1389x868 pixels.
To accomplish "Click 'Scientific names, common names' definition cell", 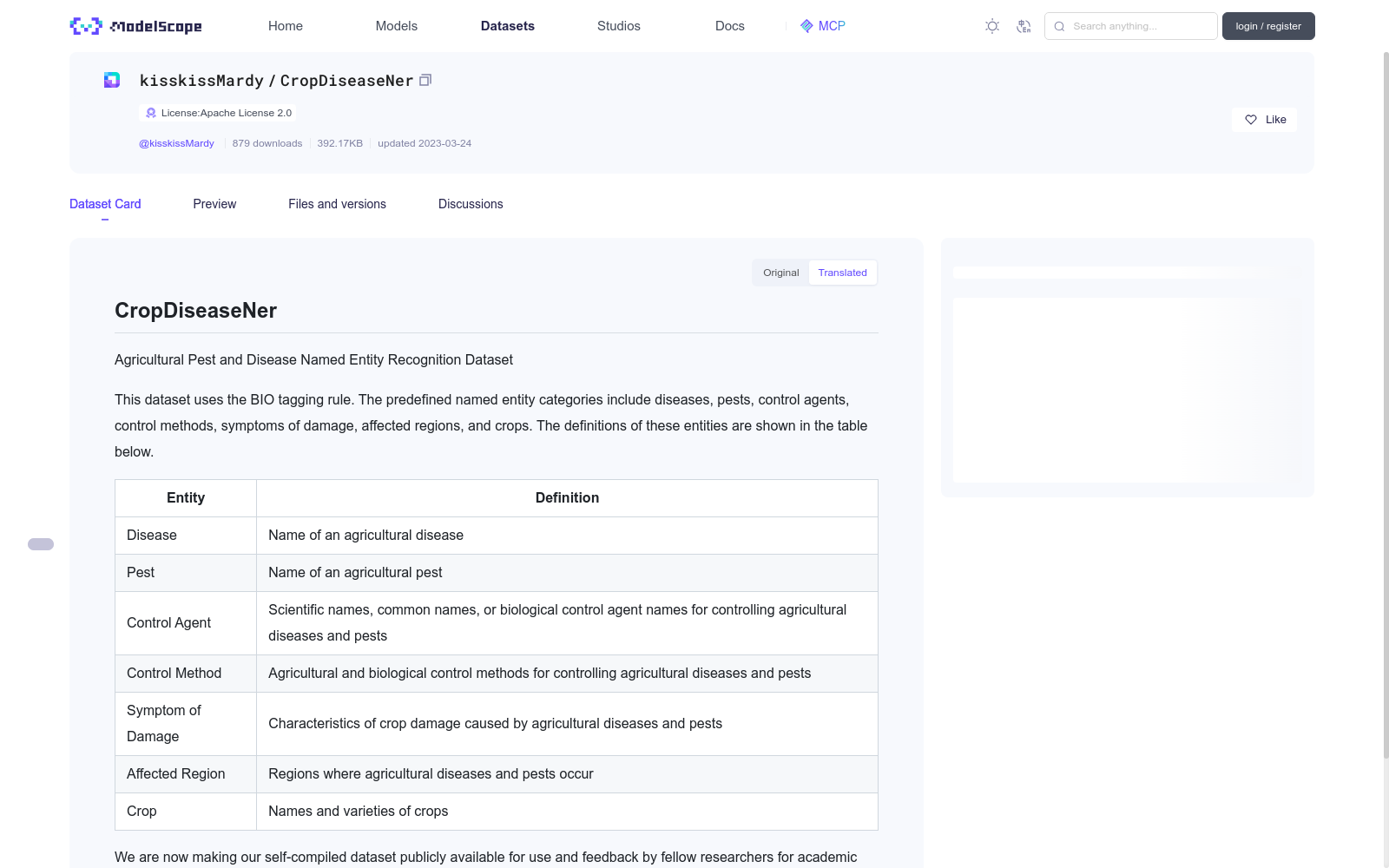I will [x=567, y=623].
